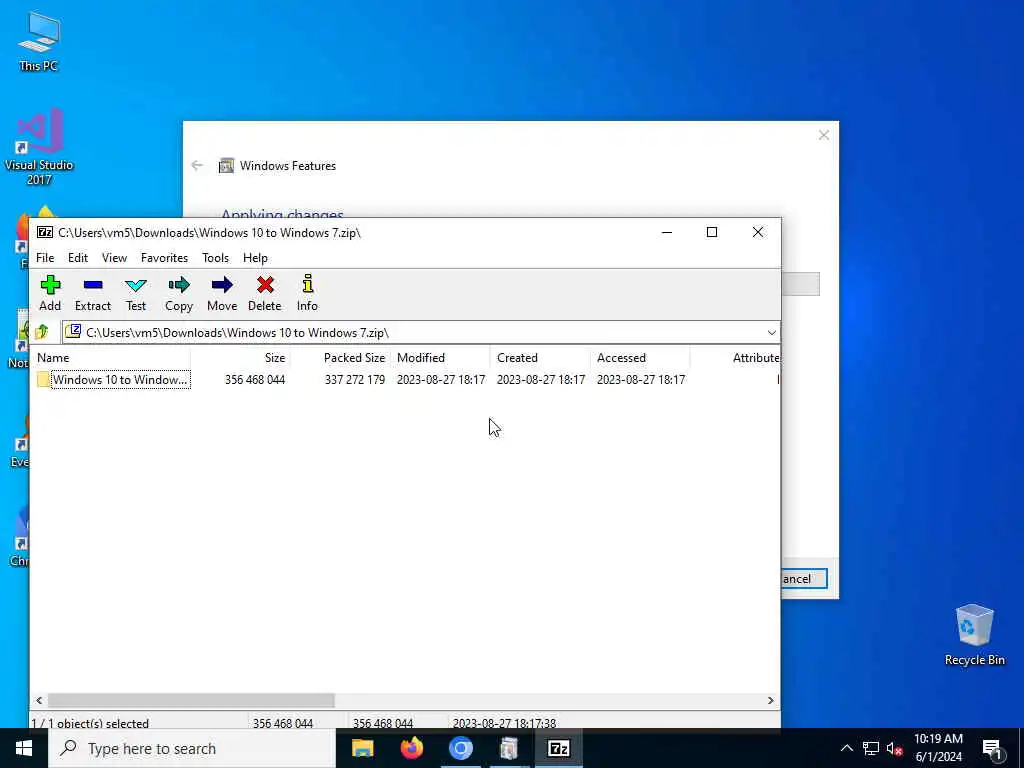
Task: Open the Recycle Bin desktop icon
Action: pos(974,635)
